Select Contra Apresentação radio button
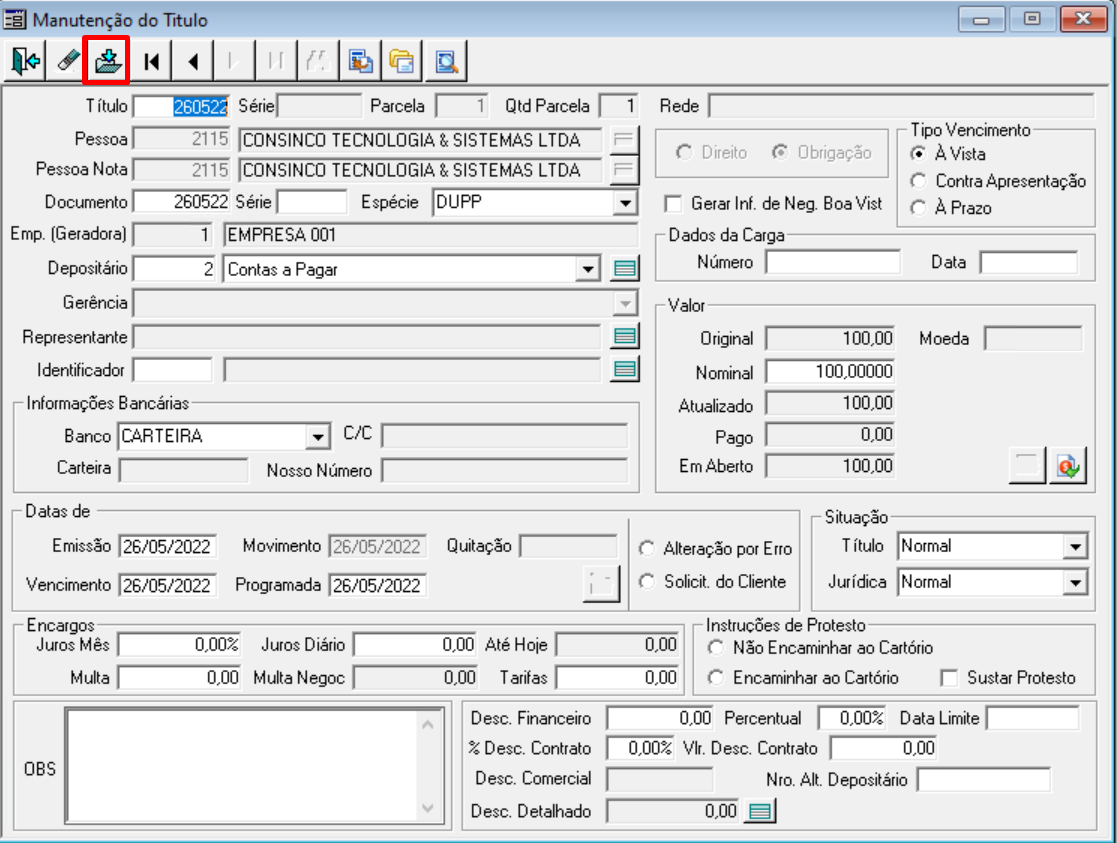Viewport: 1117px width, 843px height. tap(919, 181)
